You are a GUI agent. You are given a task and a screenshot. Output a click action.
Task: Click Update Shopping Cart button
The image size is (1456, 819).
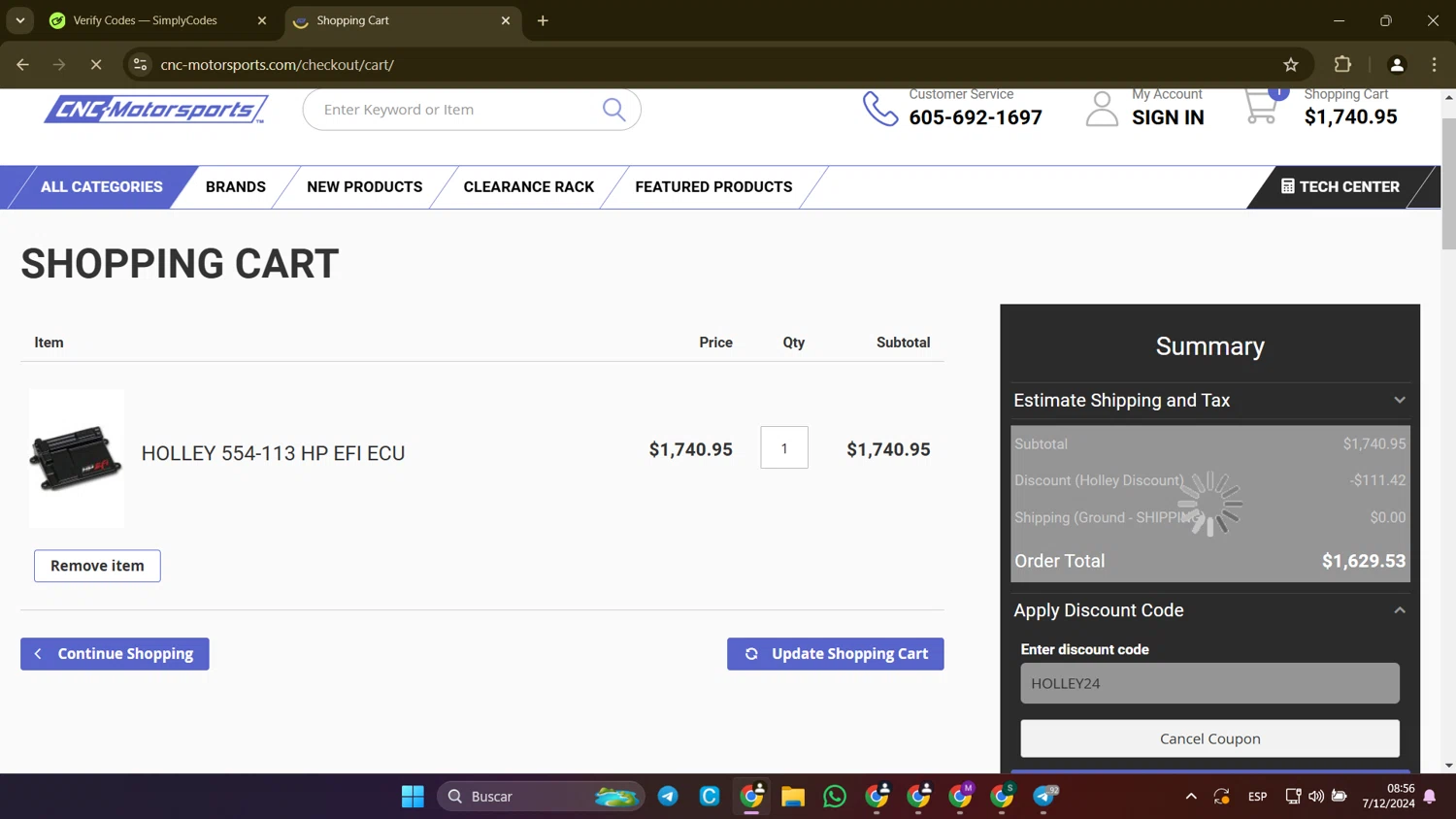836,654
